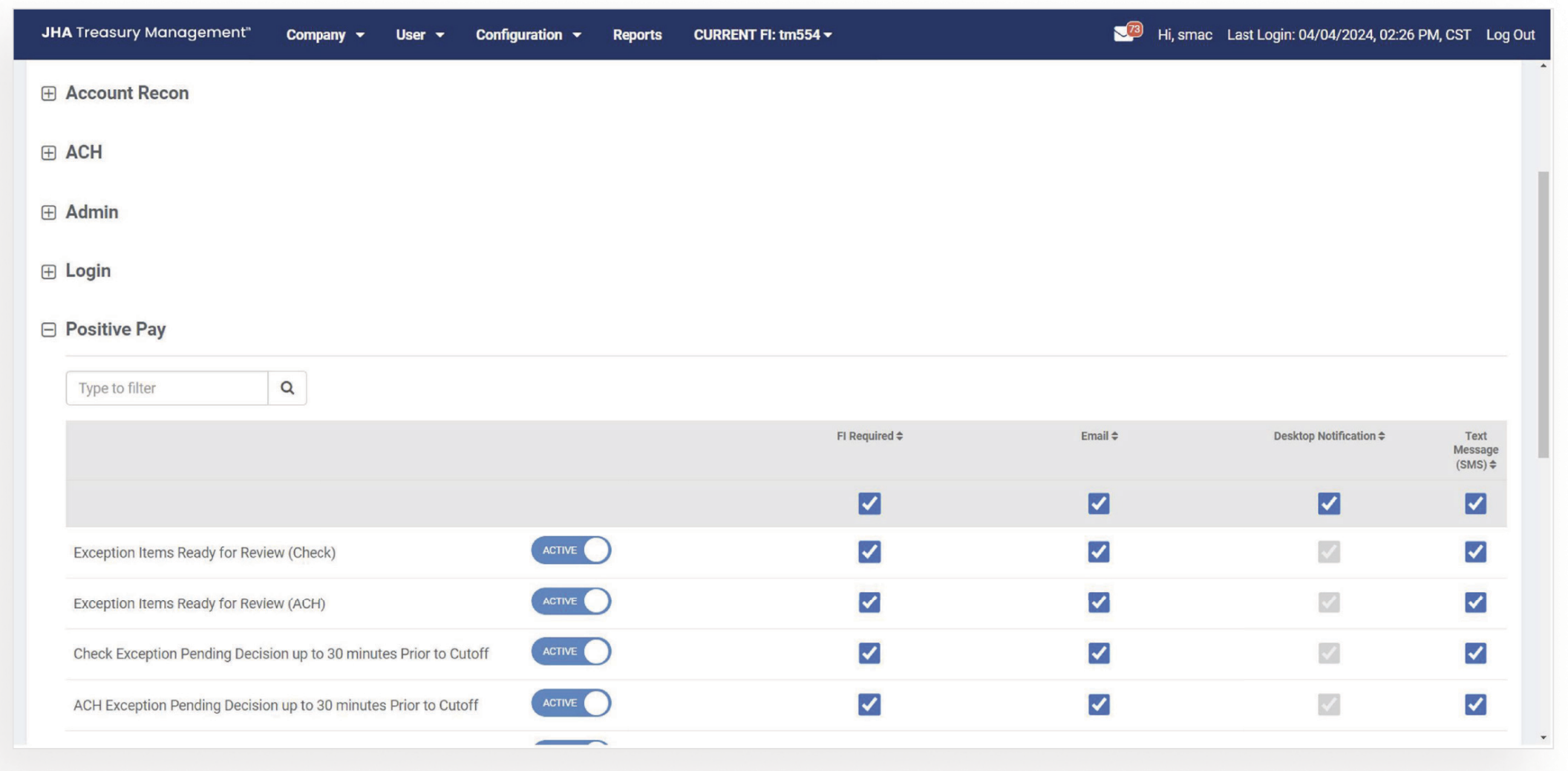This screenshot has height=771, width=1568.
Task: Uncheck the header select-all FI Required checkbox
Action: (x=869, y=504)
